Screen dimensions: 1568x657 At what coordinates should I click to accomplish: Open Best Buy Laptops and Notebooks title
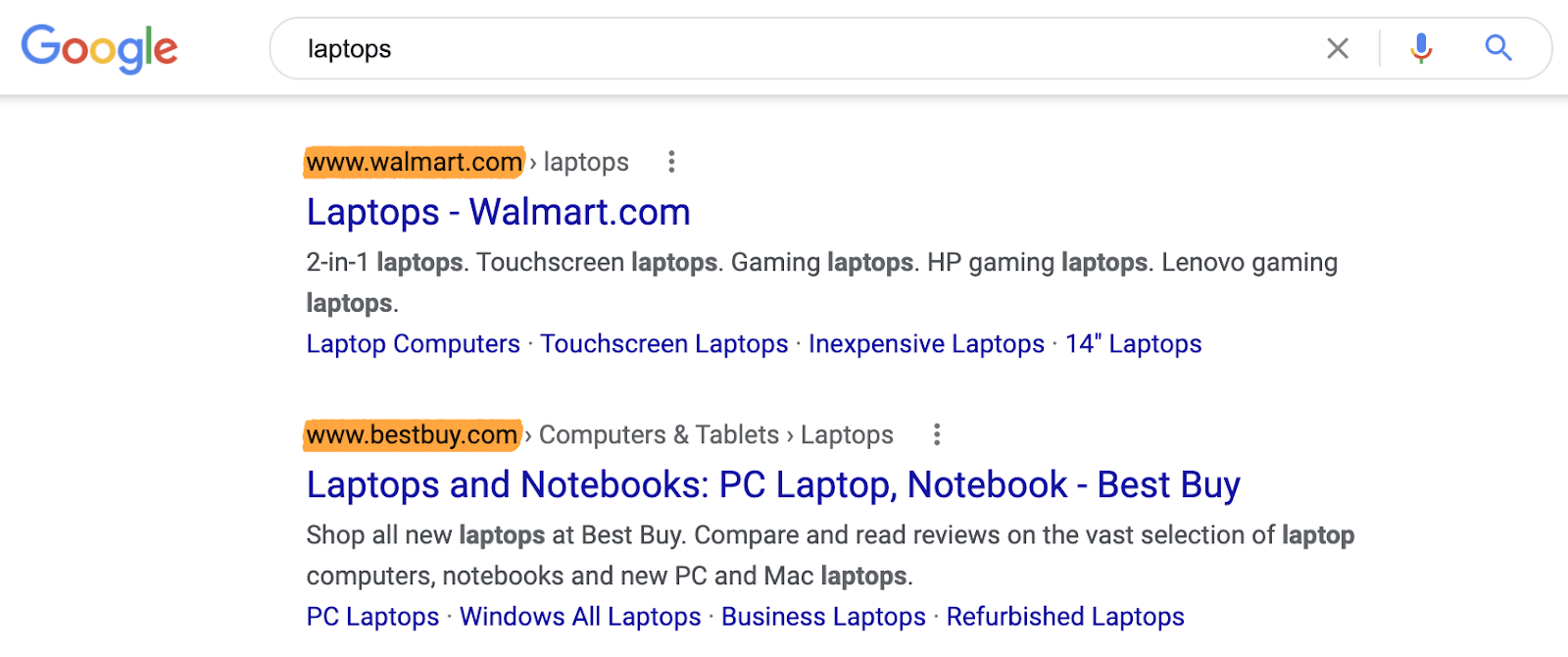pyautogui.click(x=772, y=484)
